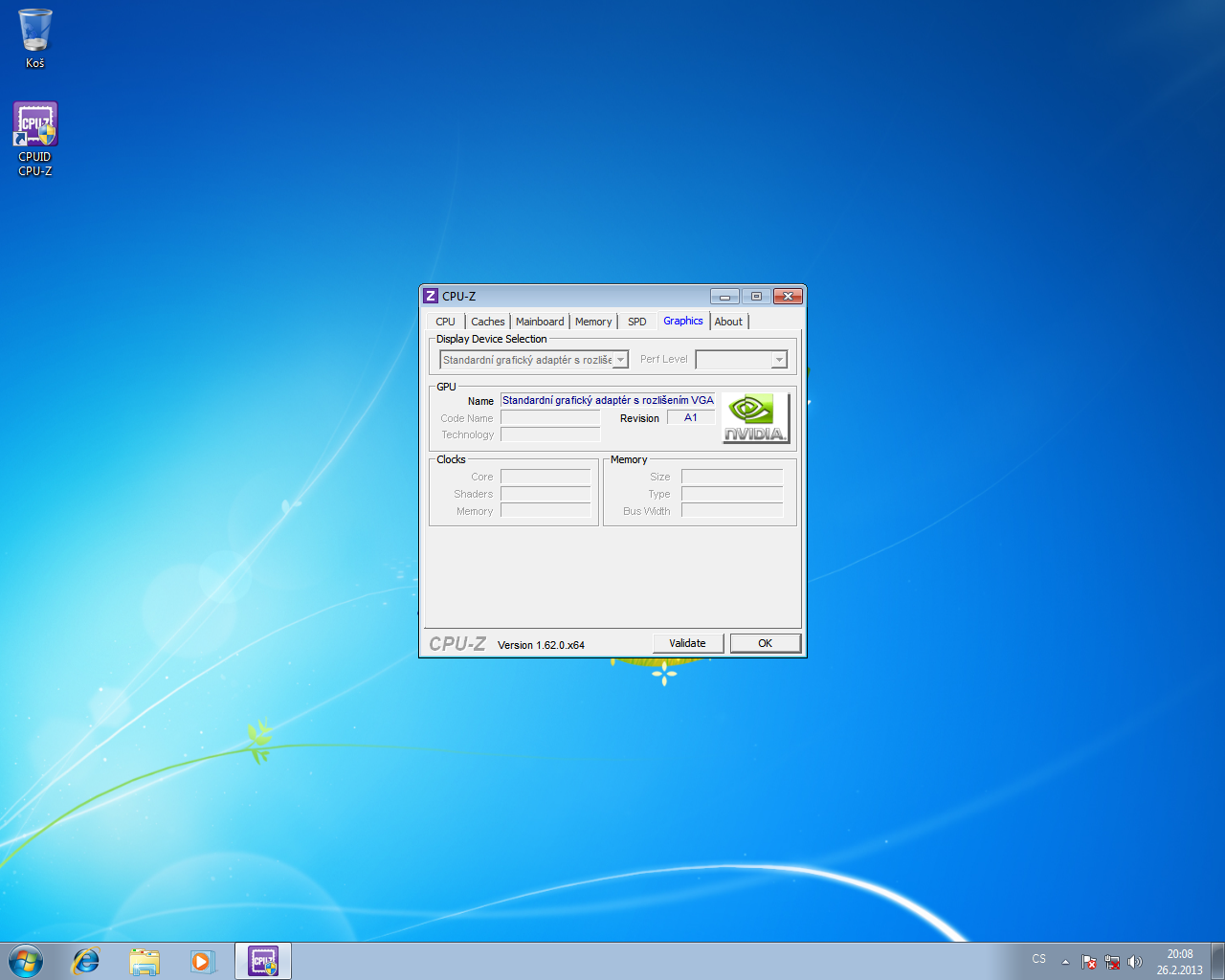Click the GPU Name text field

coord(607,400)
